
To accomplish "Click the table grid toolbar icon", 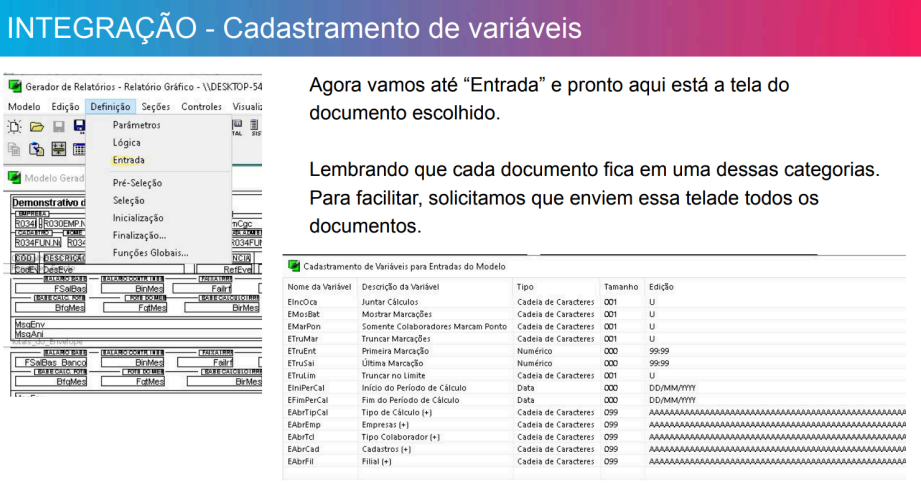I will pyautogui.click(x=79, y=149).
